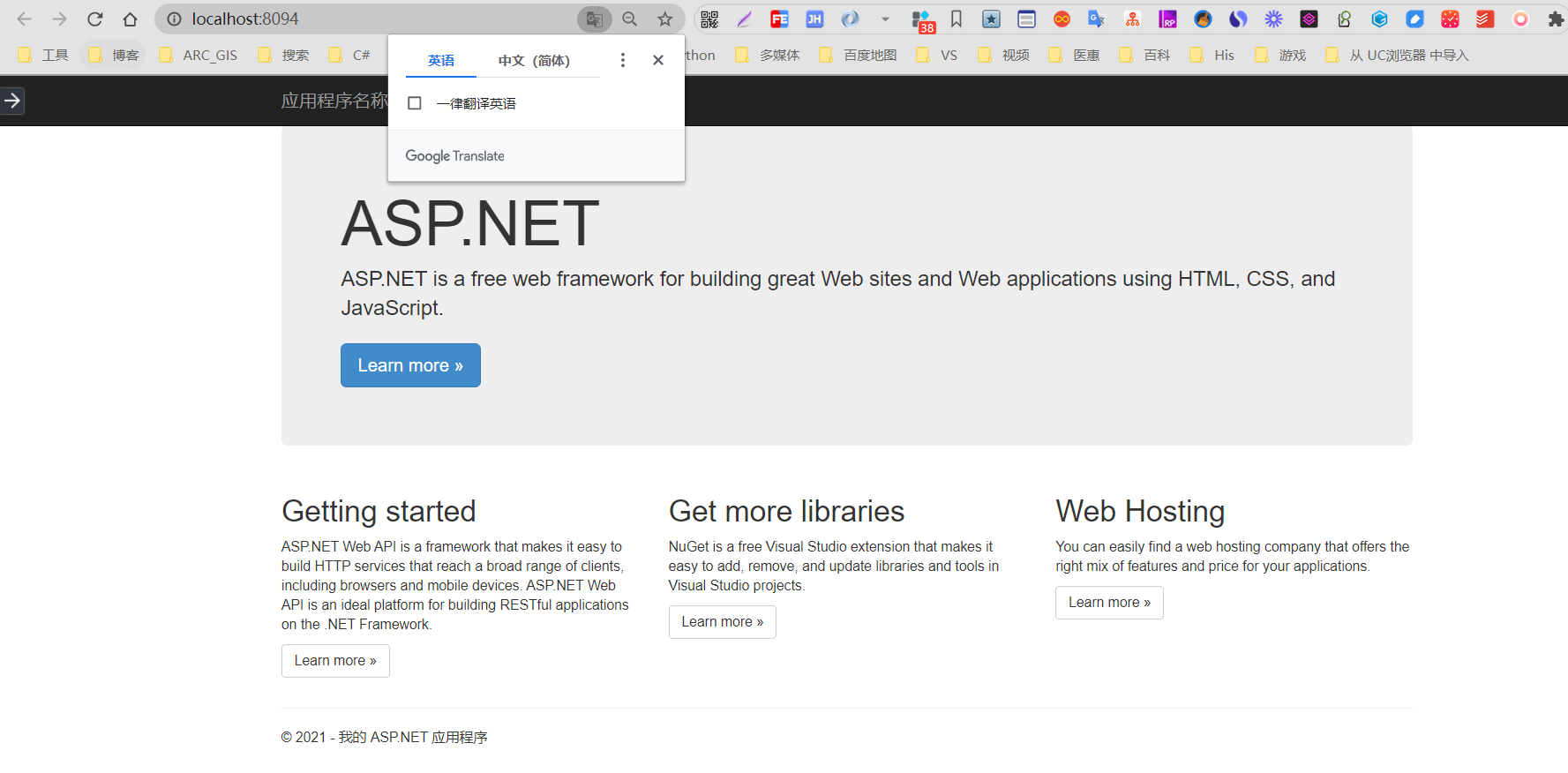Click the footer text 我的 ASP.NET 应用程序
The image size is (1568, 773).
(x=413, y=737)
